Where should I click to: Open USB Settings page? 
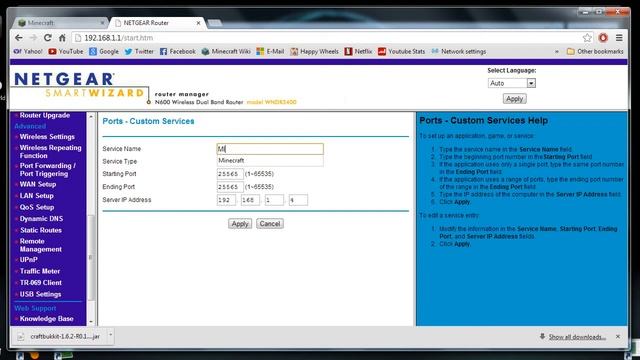tap(40, 294)
